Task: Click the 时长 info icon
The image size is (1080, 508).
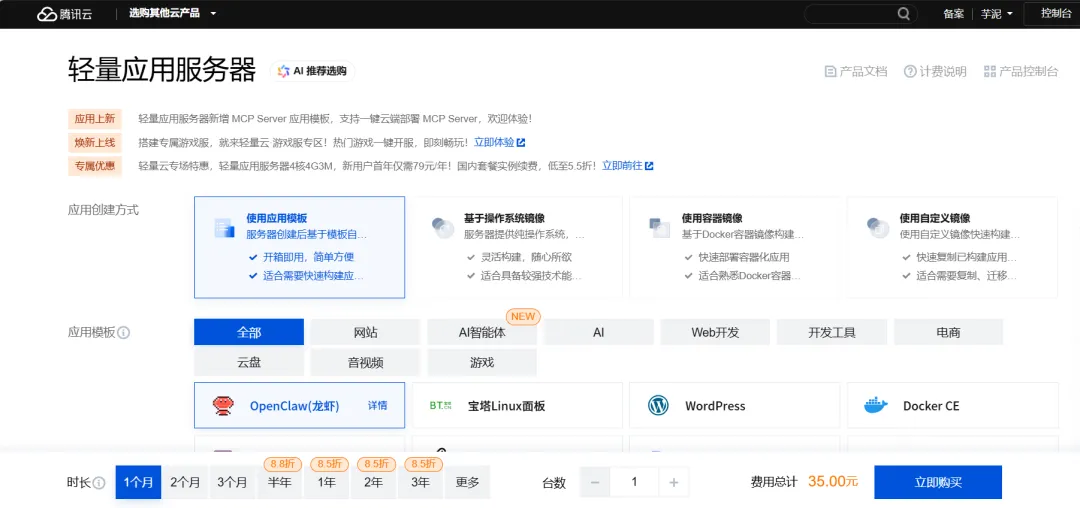Action: click(x=99, y=483)
